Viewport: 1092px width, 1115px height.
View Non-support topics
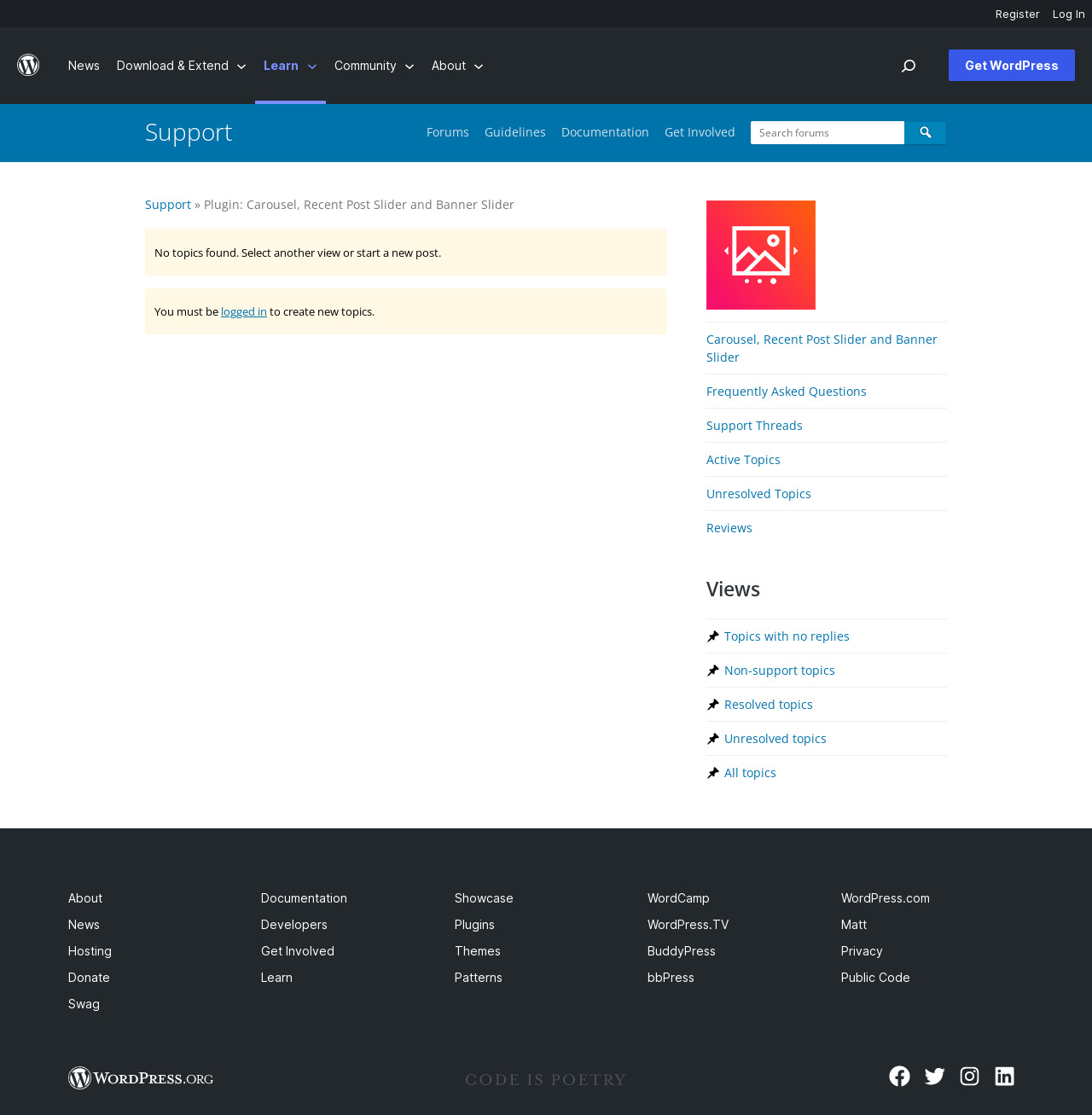click(780, 671)
